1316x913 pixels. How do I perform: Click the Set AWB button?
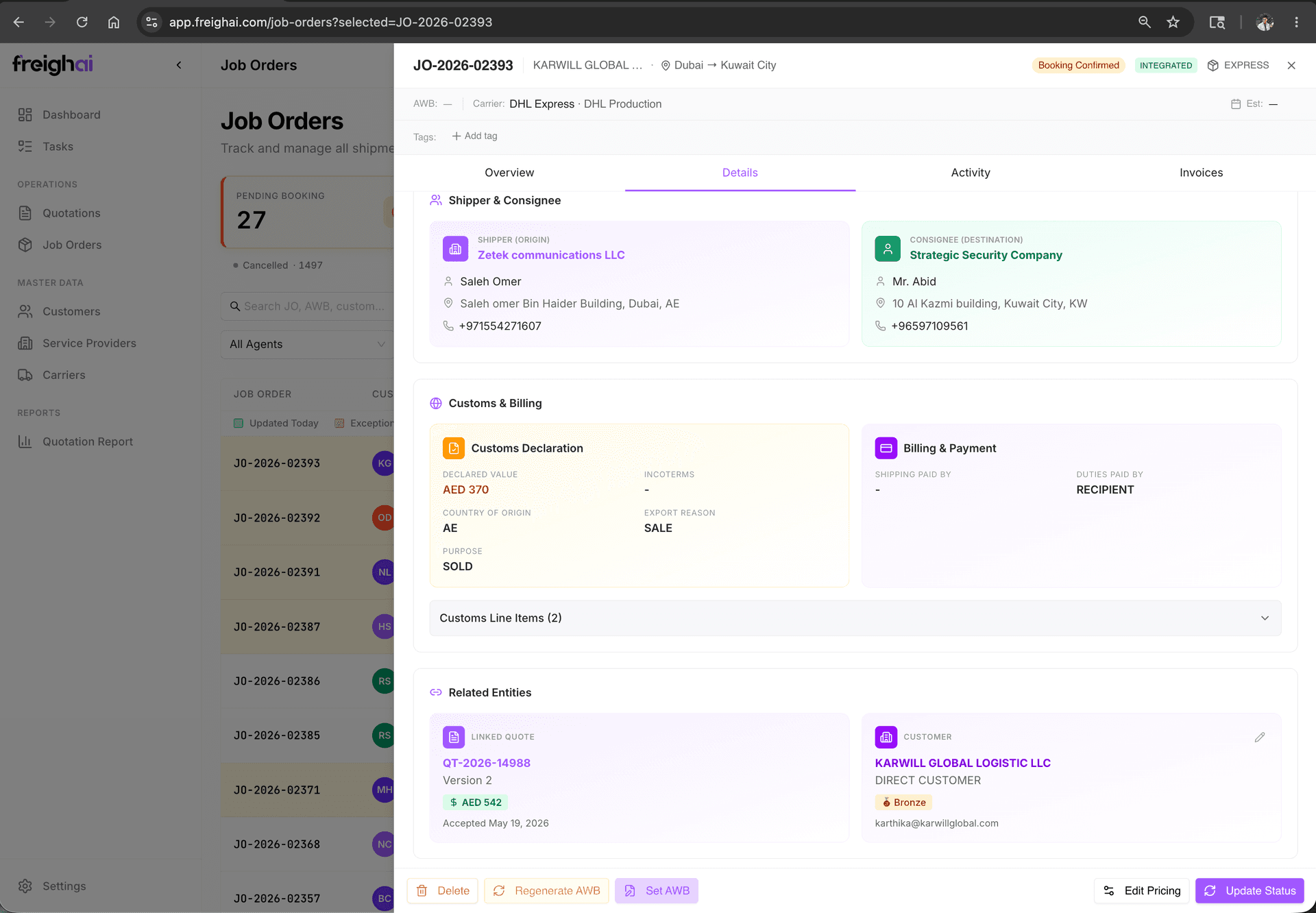[657, 891]
